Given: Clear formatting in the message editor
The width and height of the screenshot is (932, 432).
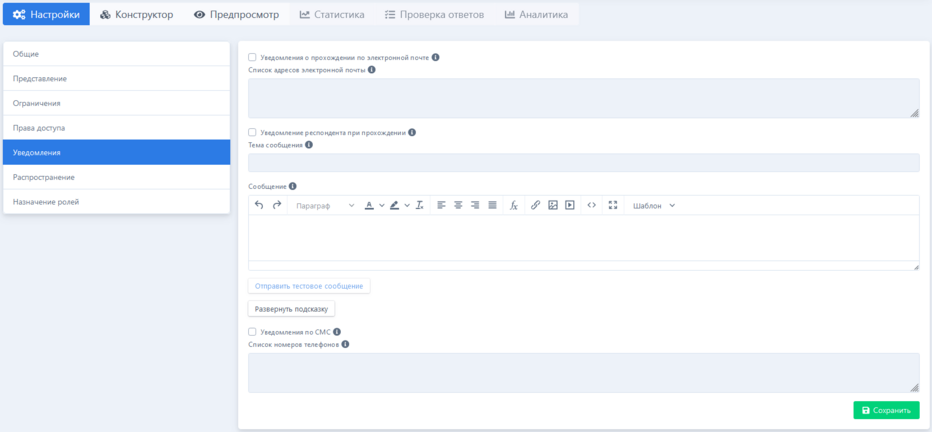Looking at the screenshot, I should [420, 205].
